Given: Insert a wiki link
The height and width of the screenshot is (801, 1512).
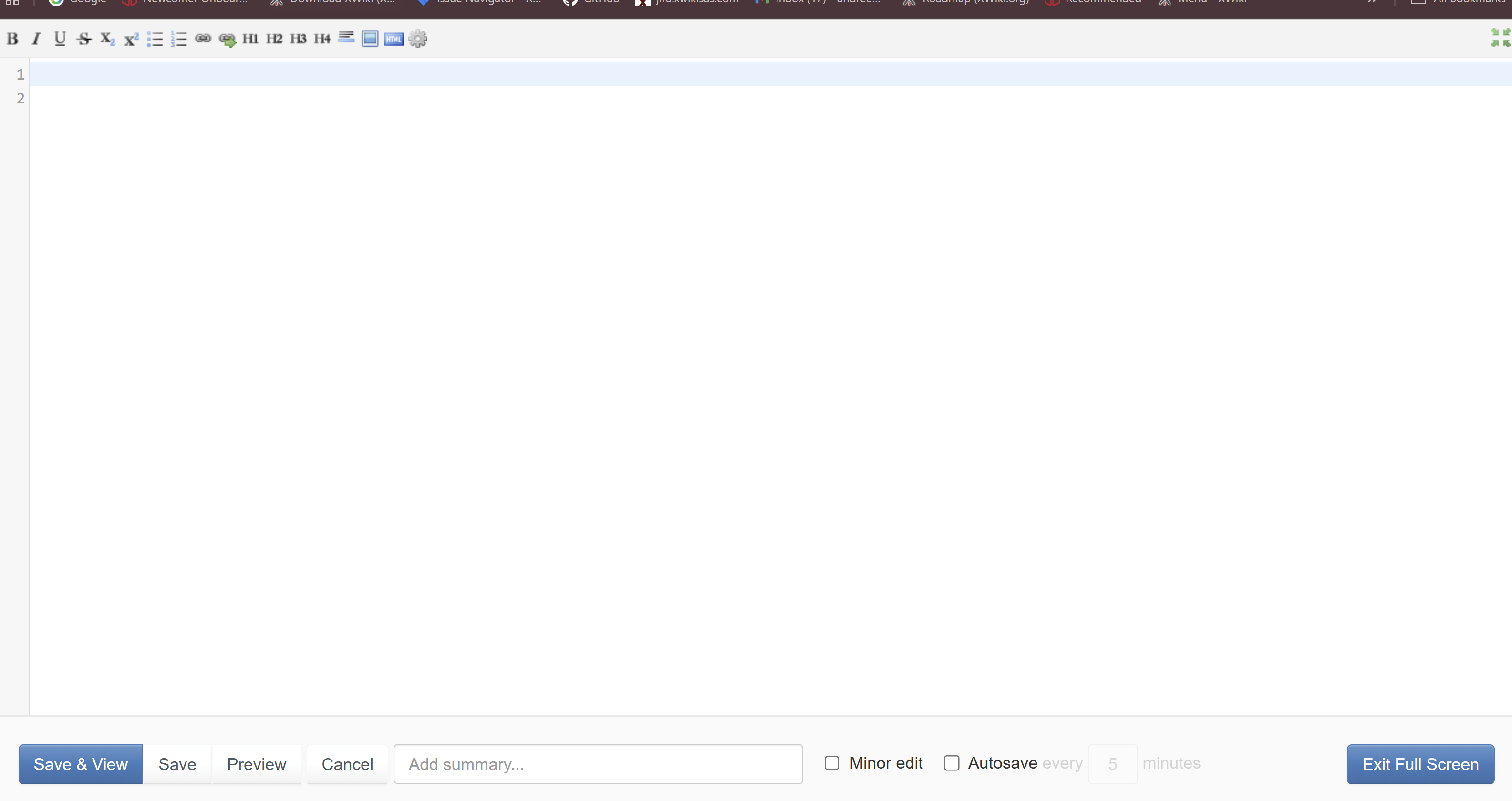Looking at the screenshot, I should pos(203,39).
